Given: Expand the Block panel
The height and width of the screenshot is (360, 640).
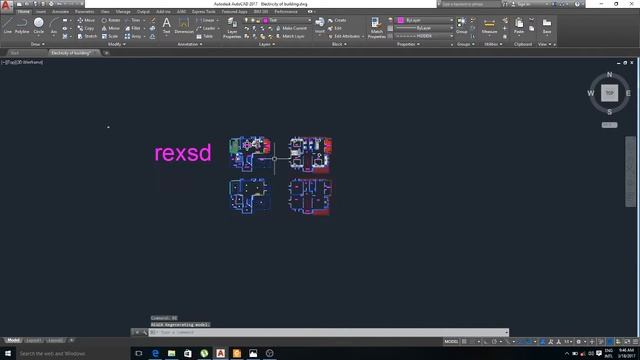Looking at the screenshot, I should (x=339, y=44).
